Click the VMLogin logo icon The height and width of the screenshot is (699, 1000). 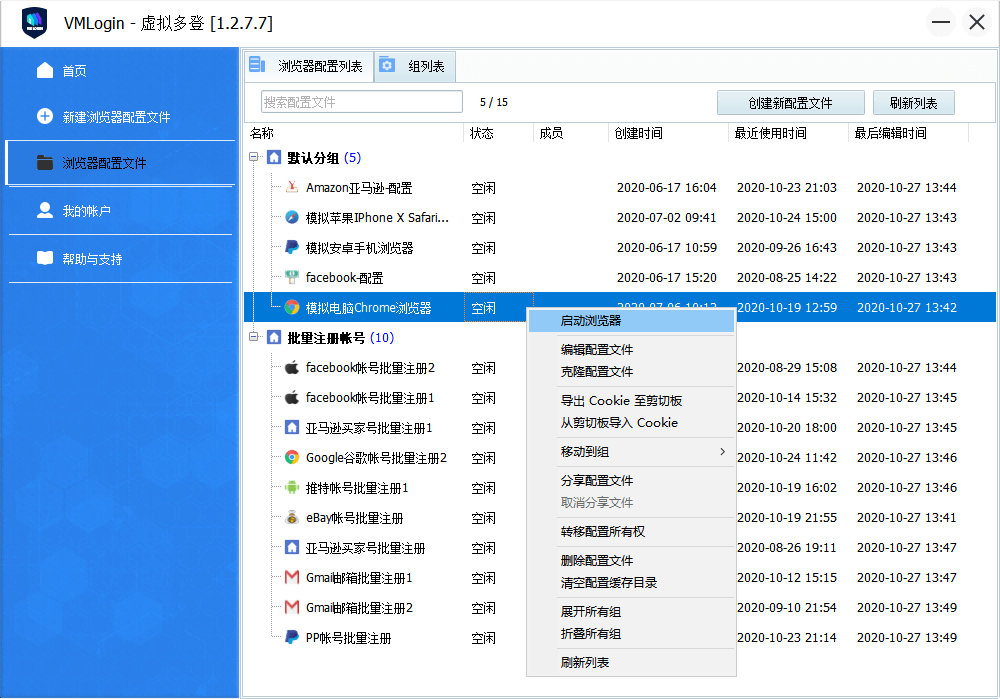pos(34,23)
